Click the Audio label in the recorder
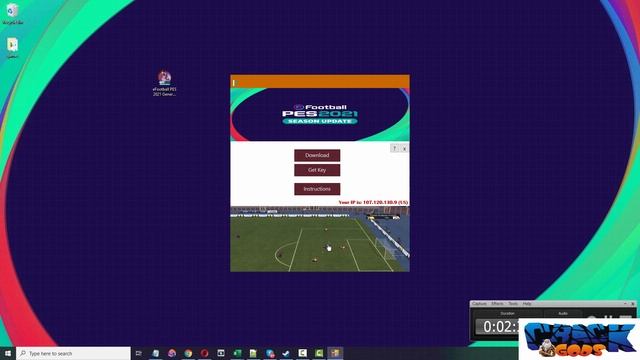Screen dimensions: 640x360 tap(563, 313)
